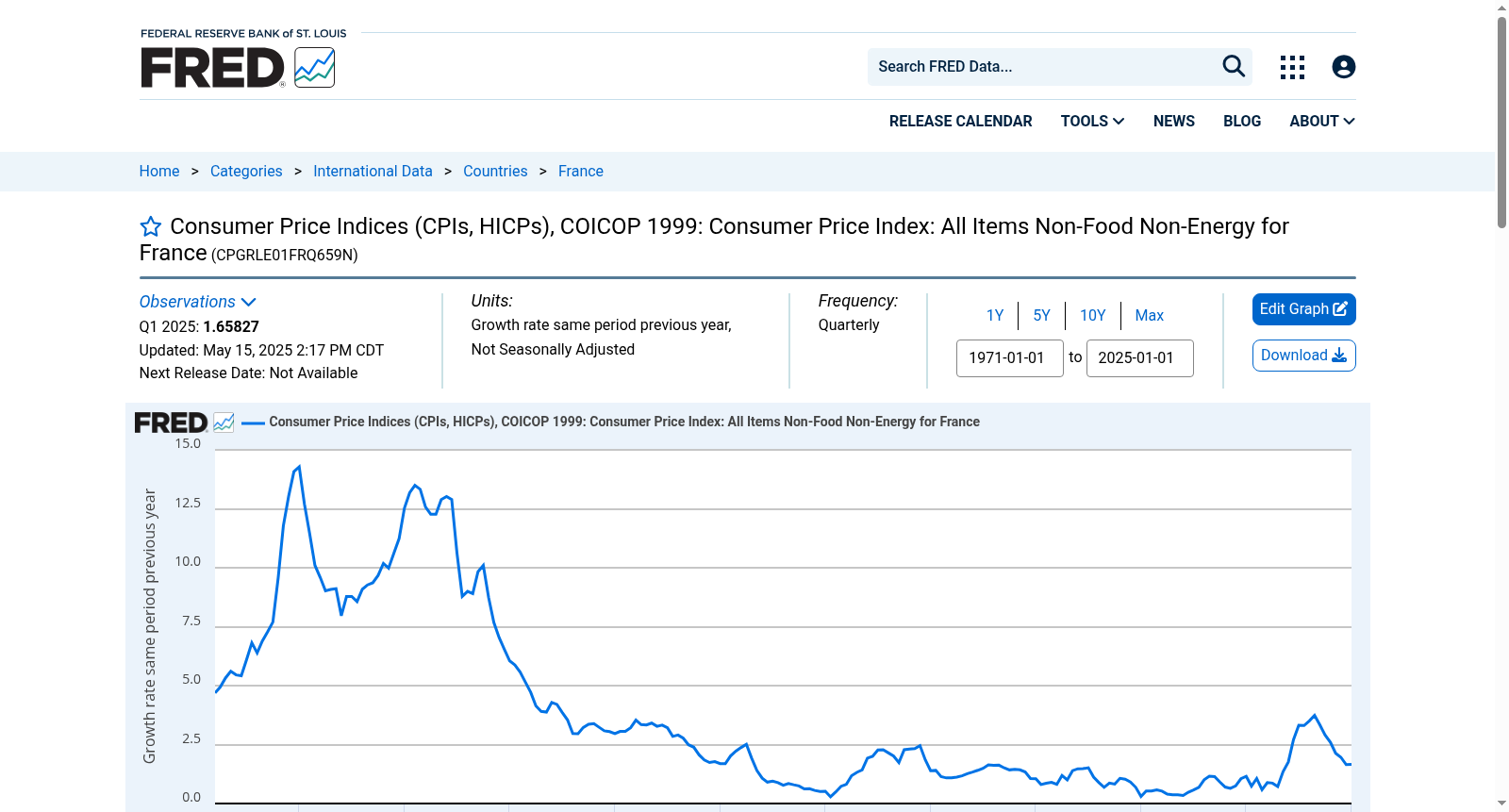The width and height of the screenshot is (1509, 812).
Task: Click the blue line legend swatch
Action: pyautogui.click(x=253, y=423)
